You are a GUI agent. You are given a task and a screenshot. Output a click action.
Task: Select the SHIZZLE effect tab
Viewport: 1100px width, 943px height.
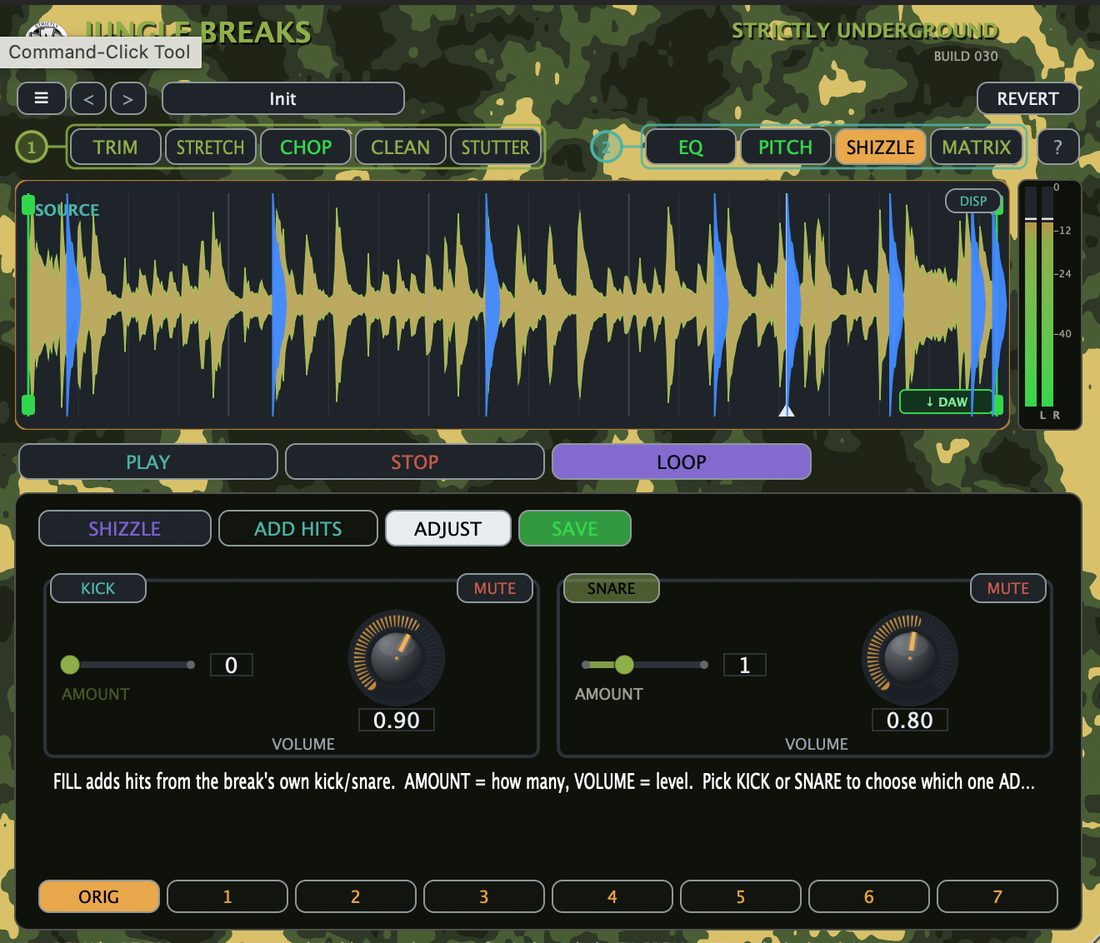(880, 147)
